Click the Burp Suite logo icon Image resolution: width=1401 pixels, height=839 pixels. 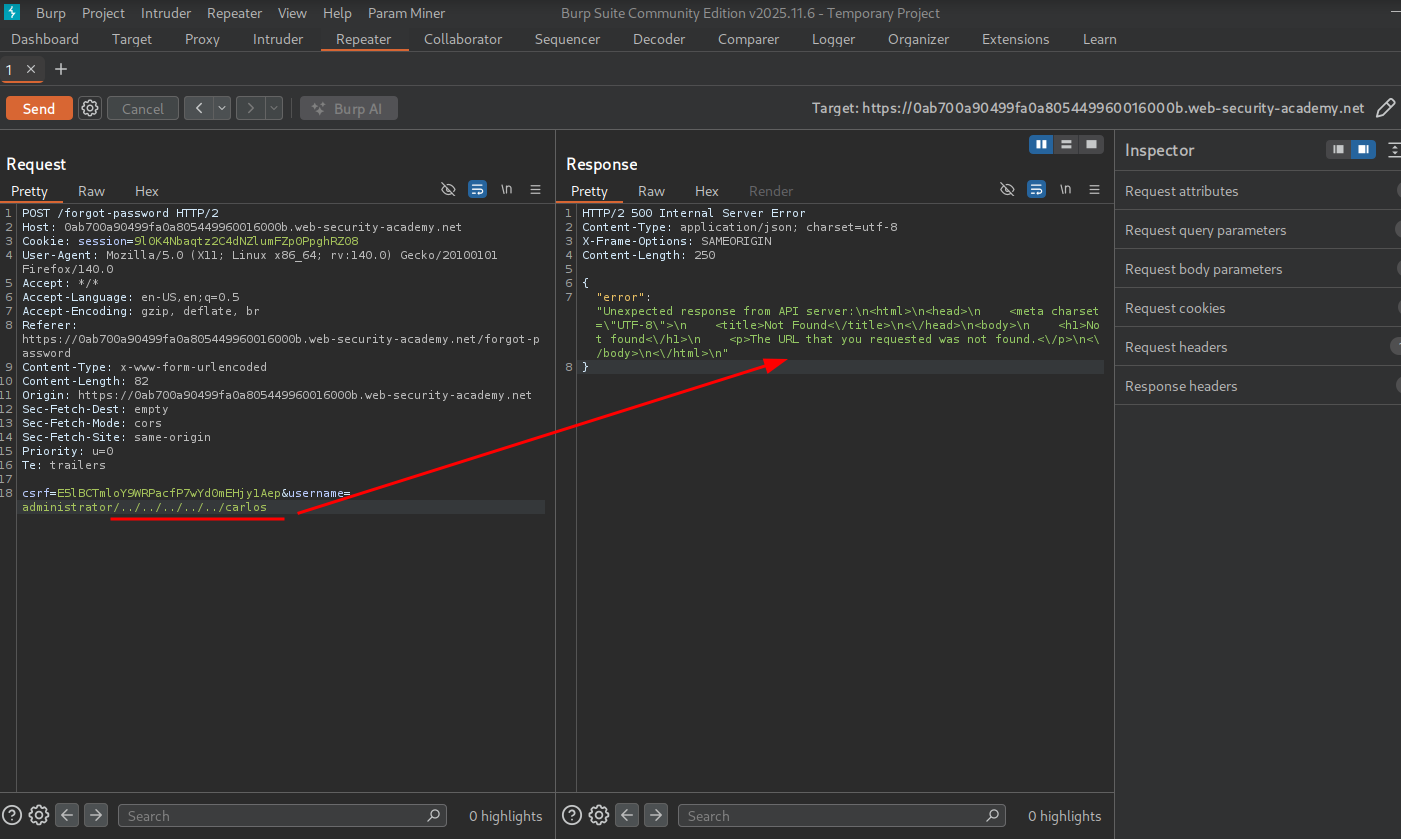tap(13, 13)
